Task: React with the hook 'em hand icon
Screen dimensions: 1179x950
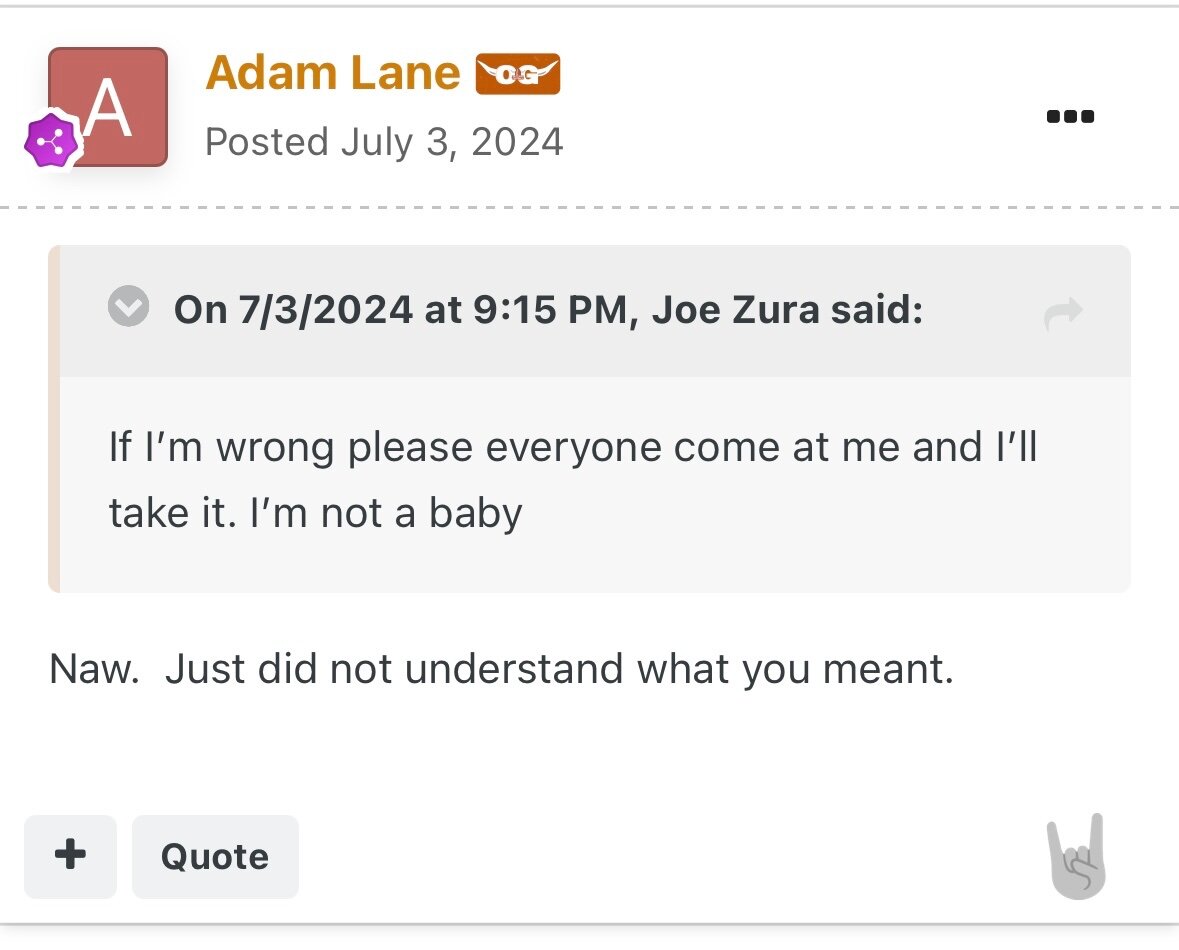Action: coord(1077,857)
